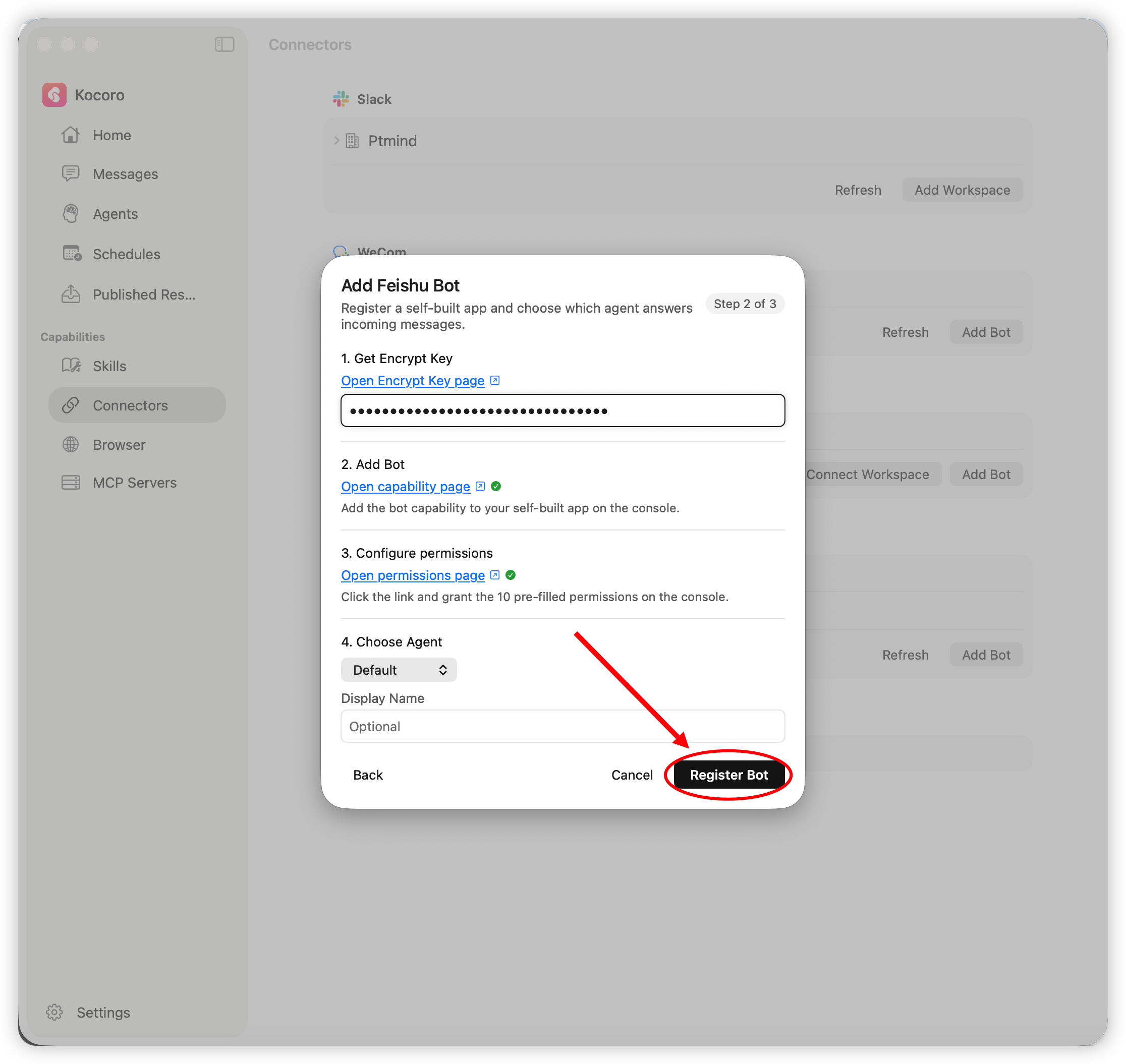This screenshot has width=1126, height=1064.
Task: Click the Settings gear icon
Action: click(54, 1013)
